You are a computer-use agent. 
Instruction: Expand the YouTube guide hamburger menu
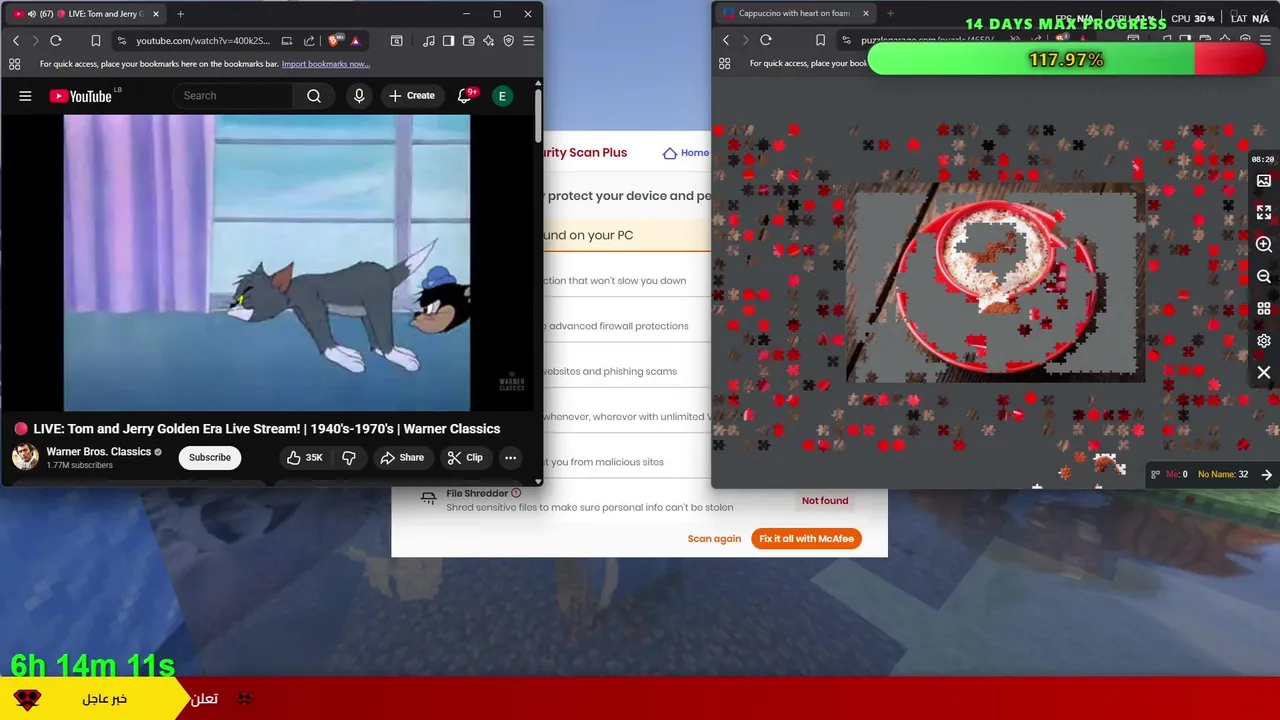(x=25, y=96)
